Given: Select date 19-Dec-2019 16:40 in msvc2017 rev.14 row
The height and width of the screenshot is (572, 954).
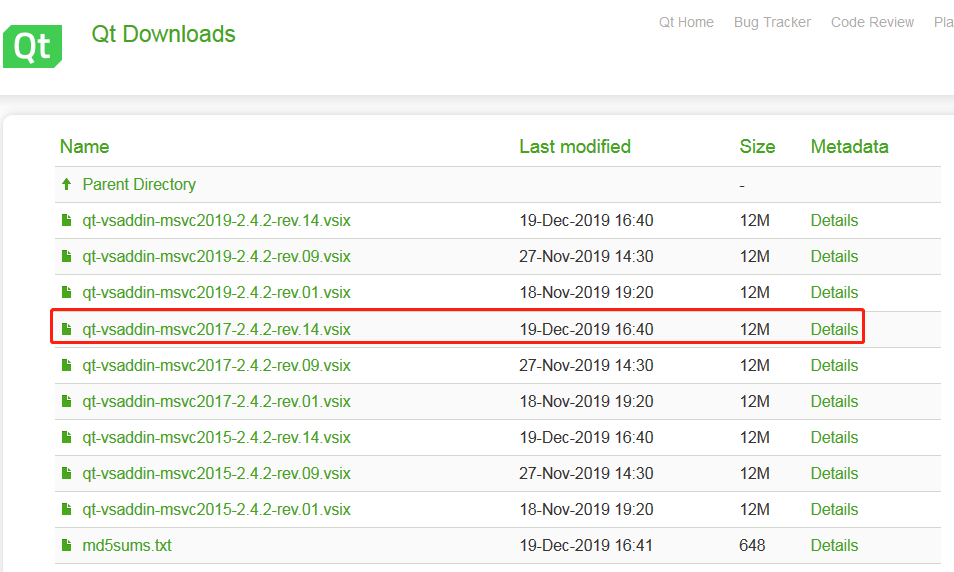Looking at the screenshot, I should [586, 329].
